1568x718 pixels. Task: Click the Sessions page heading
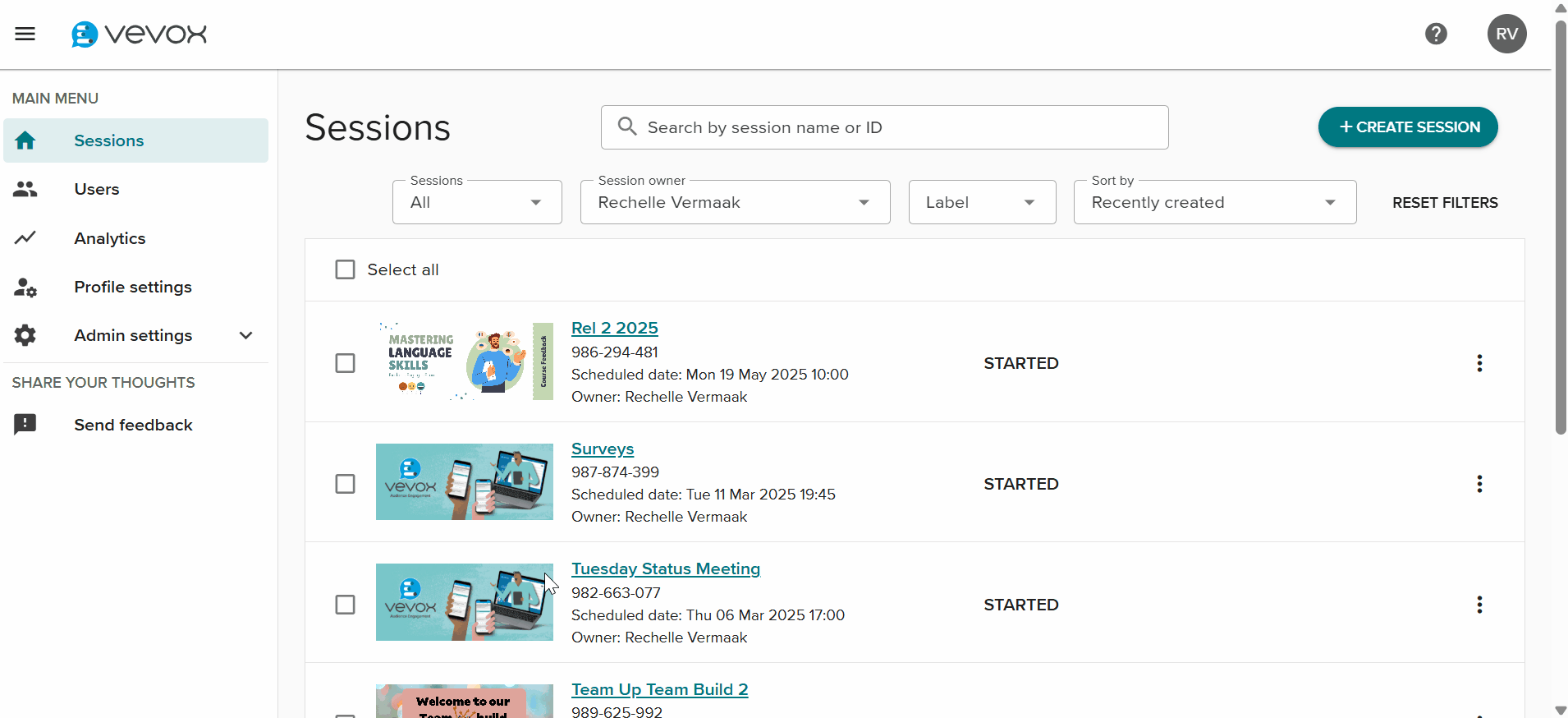[378, 127]
